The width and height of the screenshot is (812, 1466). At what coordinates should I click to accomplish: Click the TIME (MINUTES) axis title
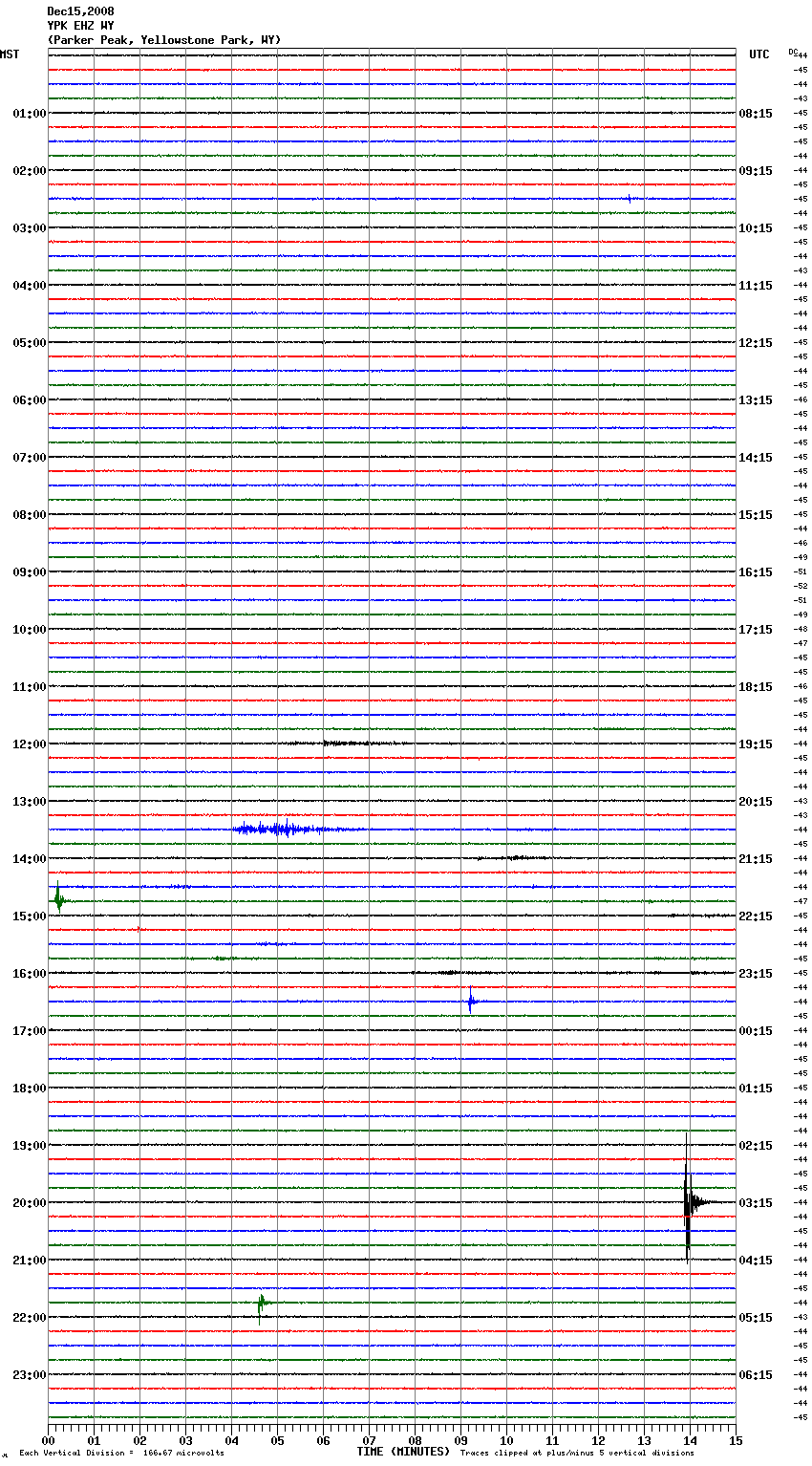403,1452
